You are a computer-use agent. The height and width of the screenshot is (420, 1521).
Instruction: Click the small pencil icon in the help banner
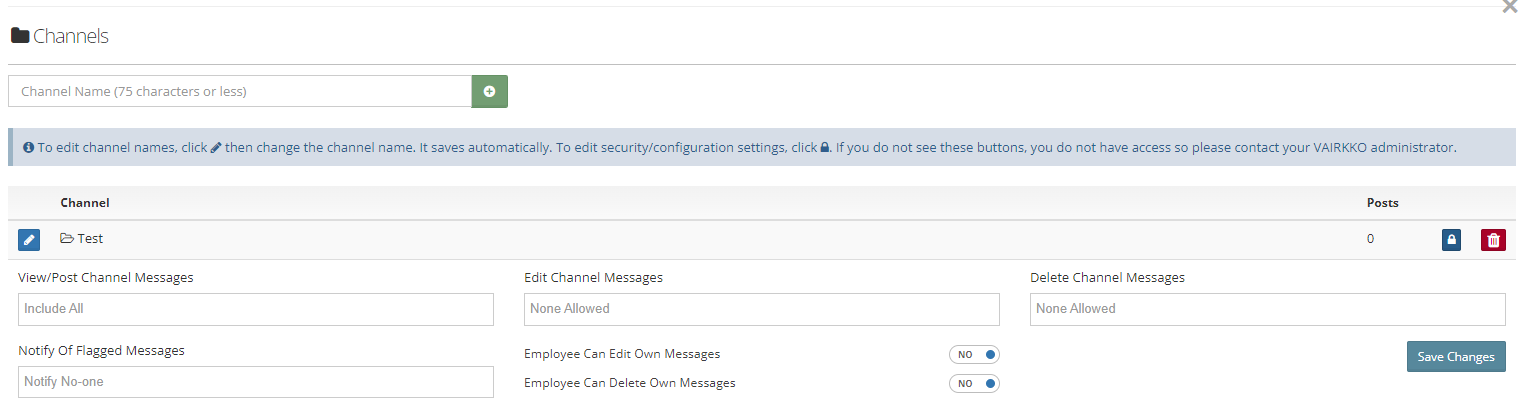(x=216, y=147)
